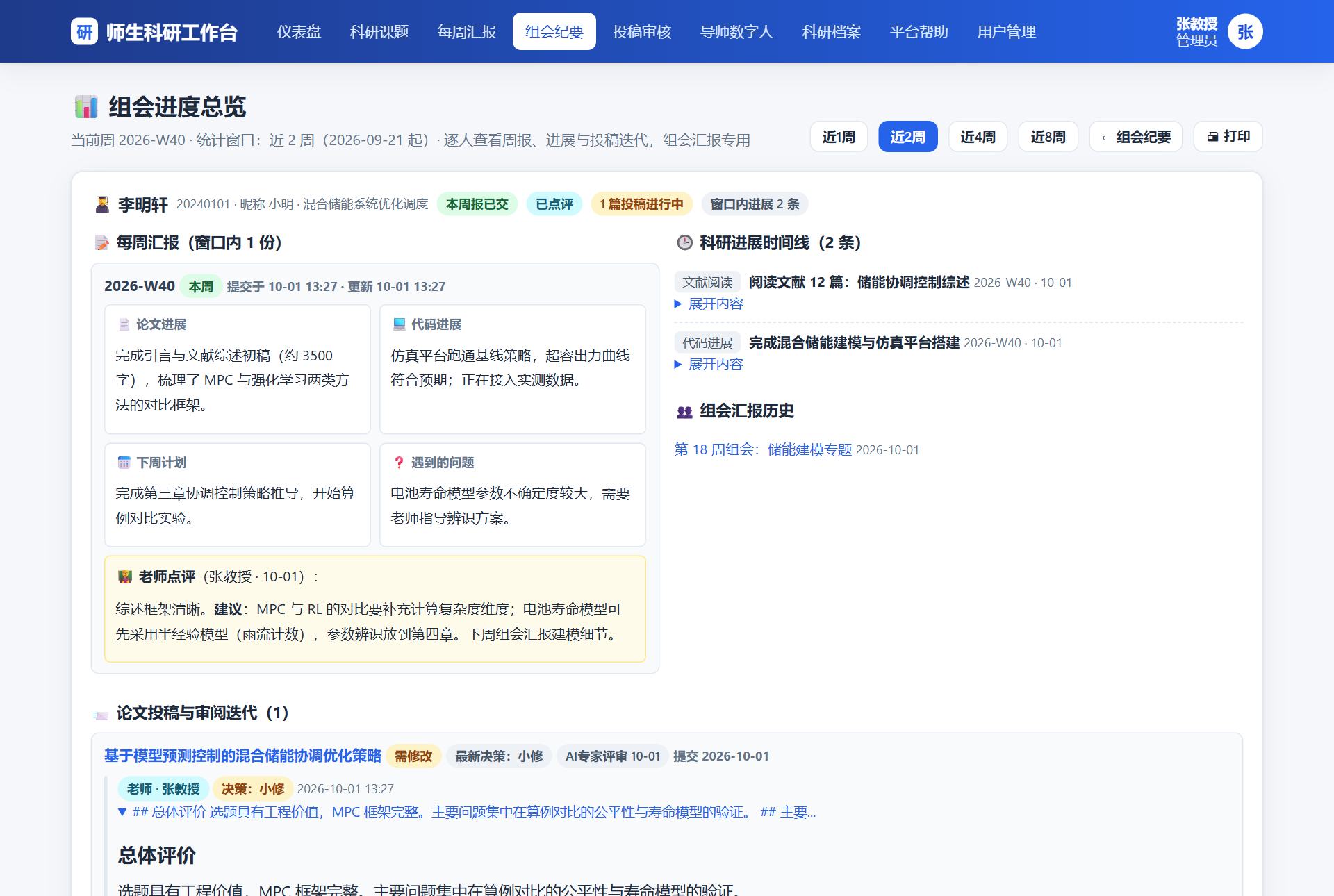
Task: Open the 张 user avatar
Action: 1245,31
